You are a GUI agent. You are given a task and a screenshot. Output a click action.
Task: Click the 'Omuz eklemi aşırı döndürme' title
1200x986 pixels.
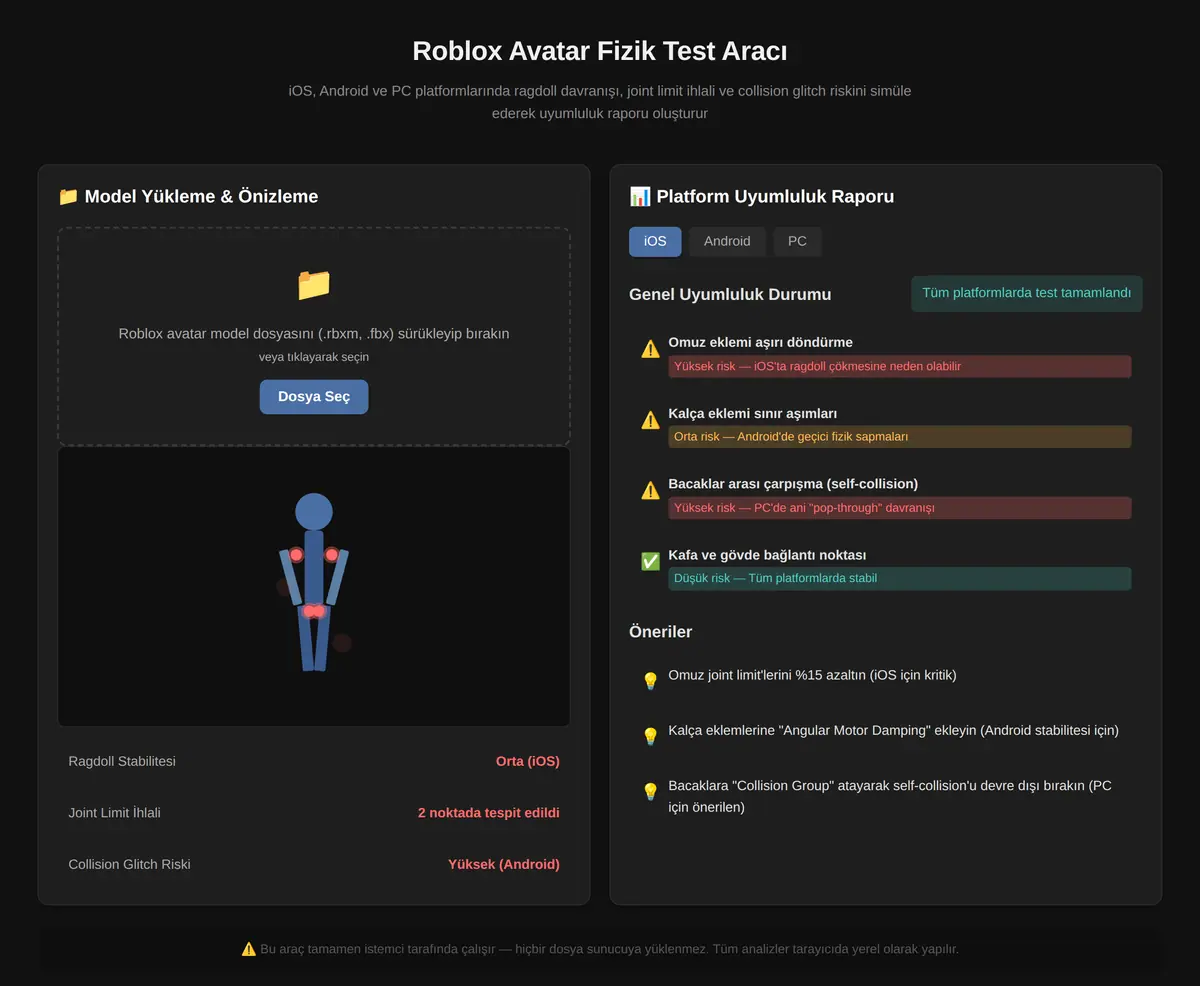click(761, 342)
